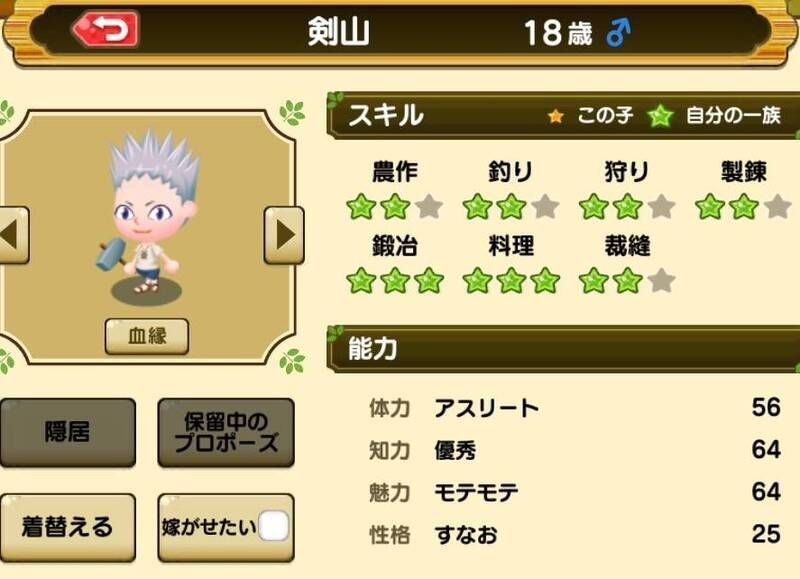Click the 魅力 モテモテ stat row
Image resolution: width=800 pixels, height=579 pixels.
point(574,492)
